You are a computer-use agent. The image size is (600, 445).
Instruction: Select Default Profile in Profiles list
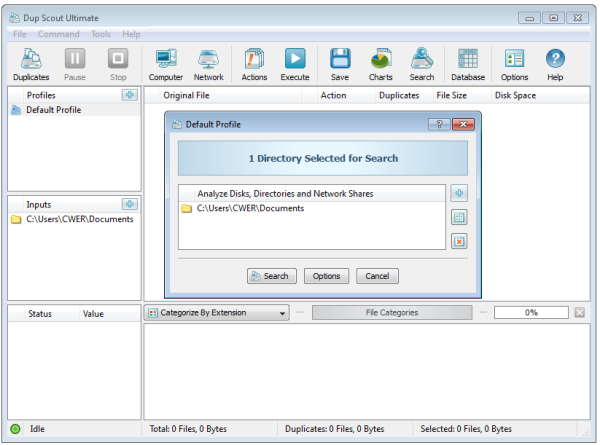pyautogui.click(x=75, y=110)
